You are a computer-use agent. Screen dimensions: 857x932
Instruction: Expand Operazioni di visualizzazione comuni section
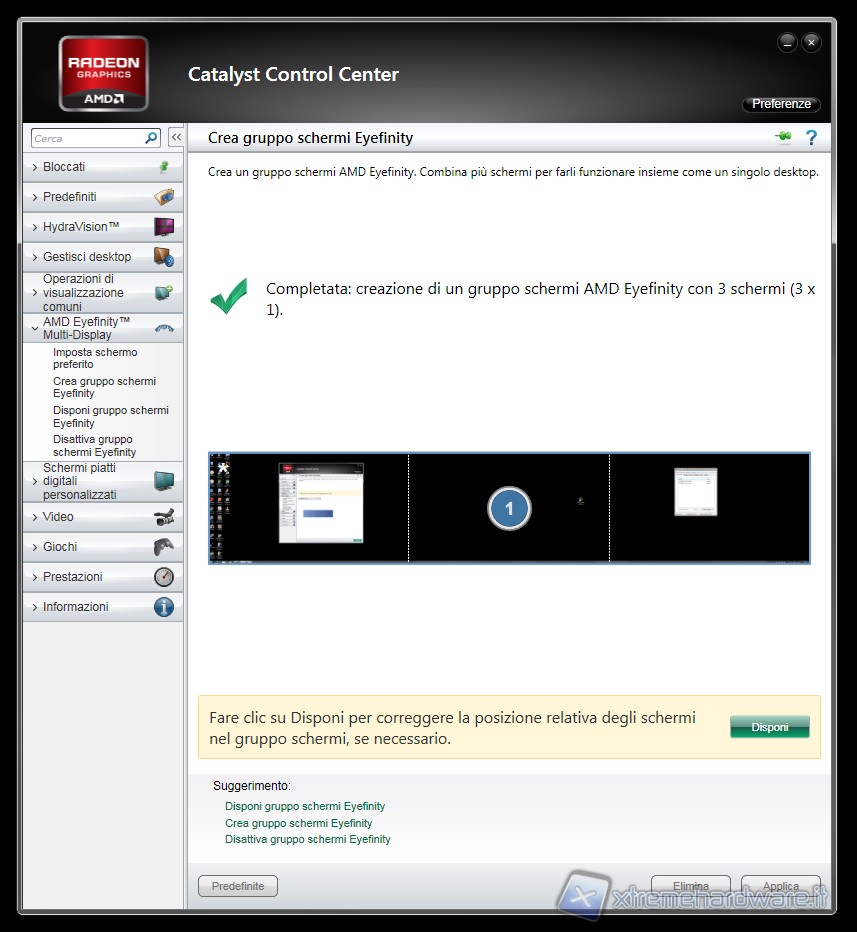click(36, 293)
